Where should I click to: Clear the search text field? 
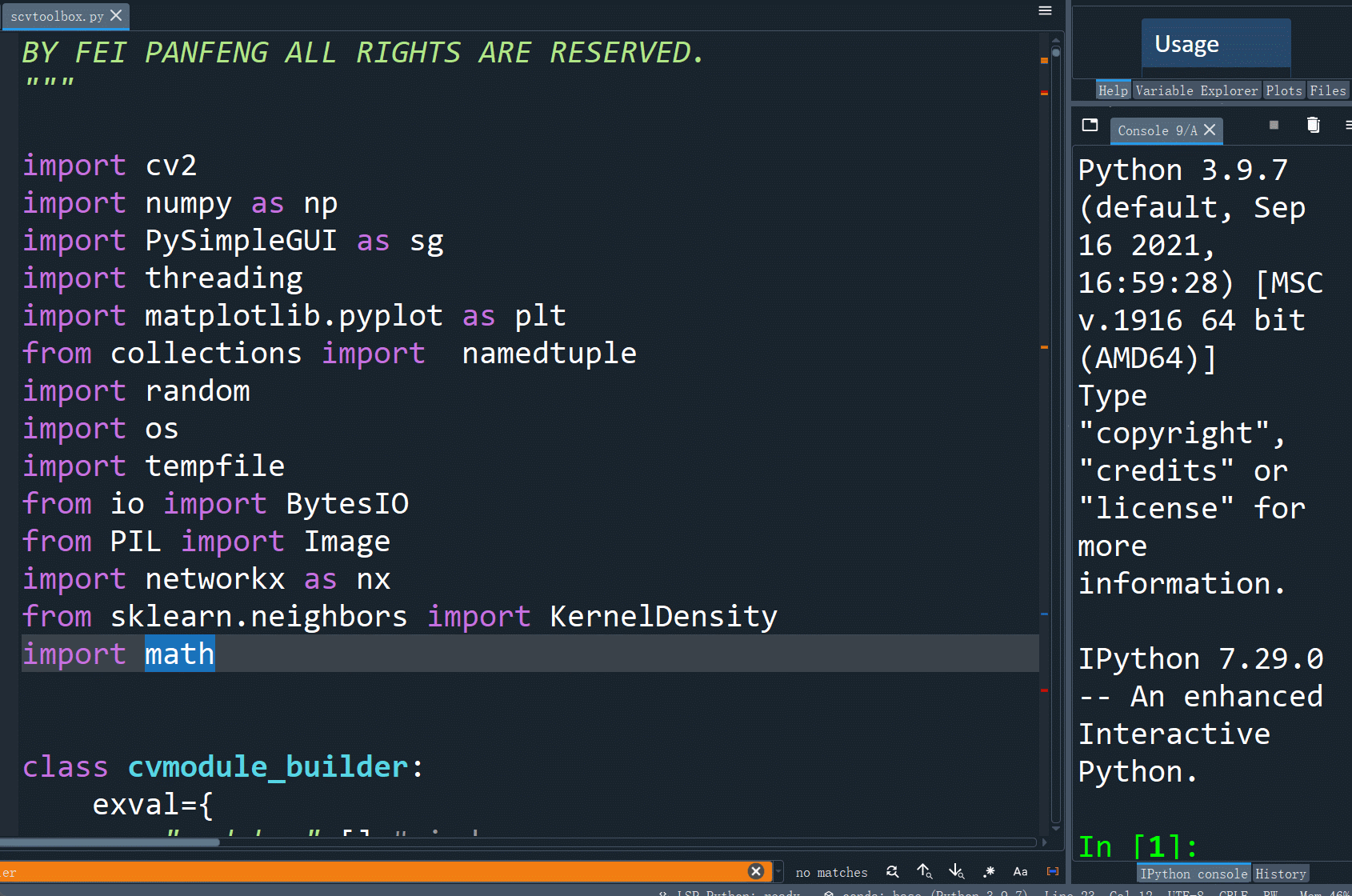755,871
